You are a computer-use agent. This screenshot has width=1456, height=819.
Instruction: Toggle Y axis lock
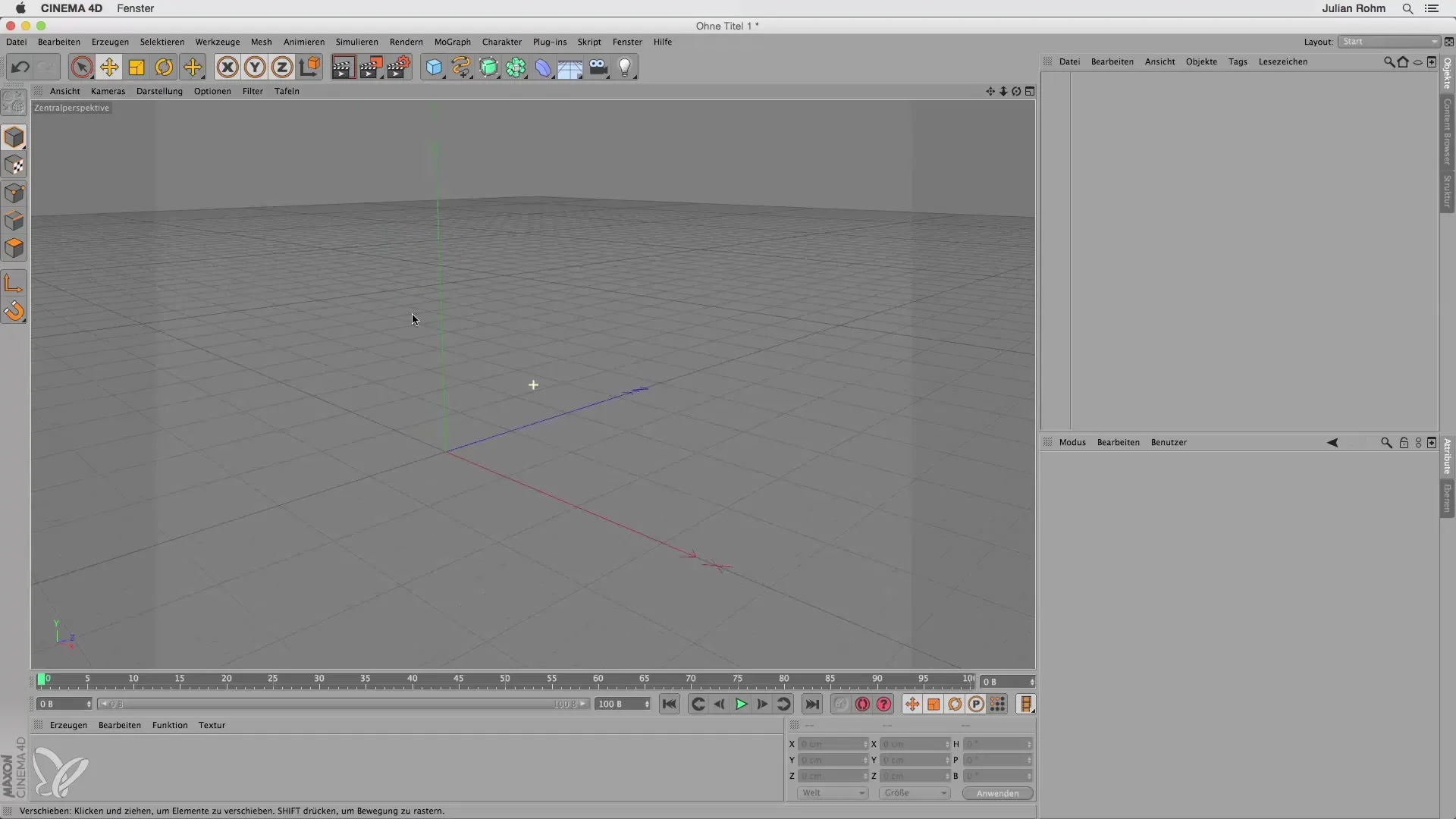255,67
